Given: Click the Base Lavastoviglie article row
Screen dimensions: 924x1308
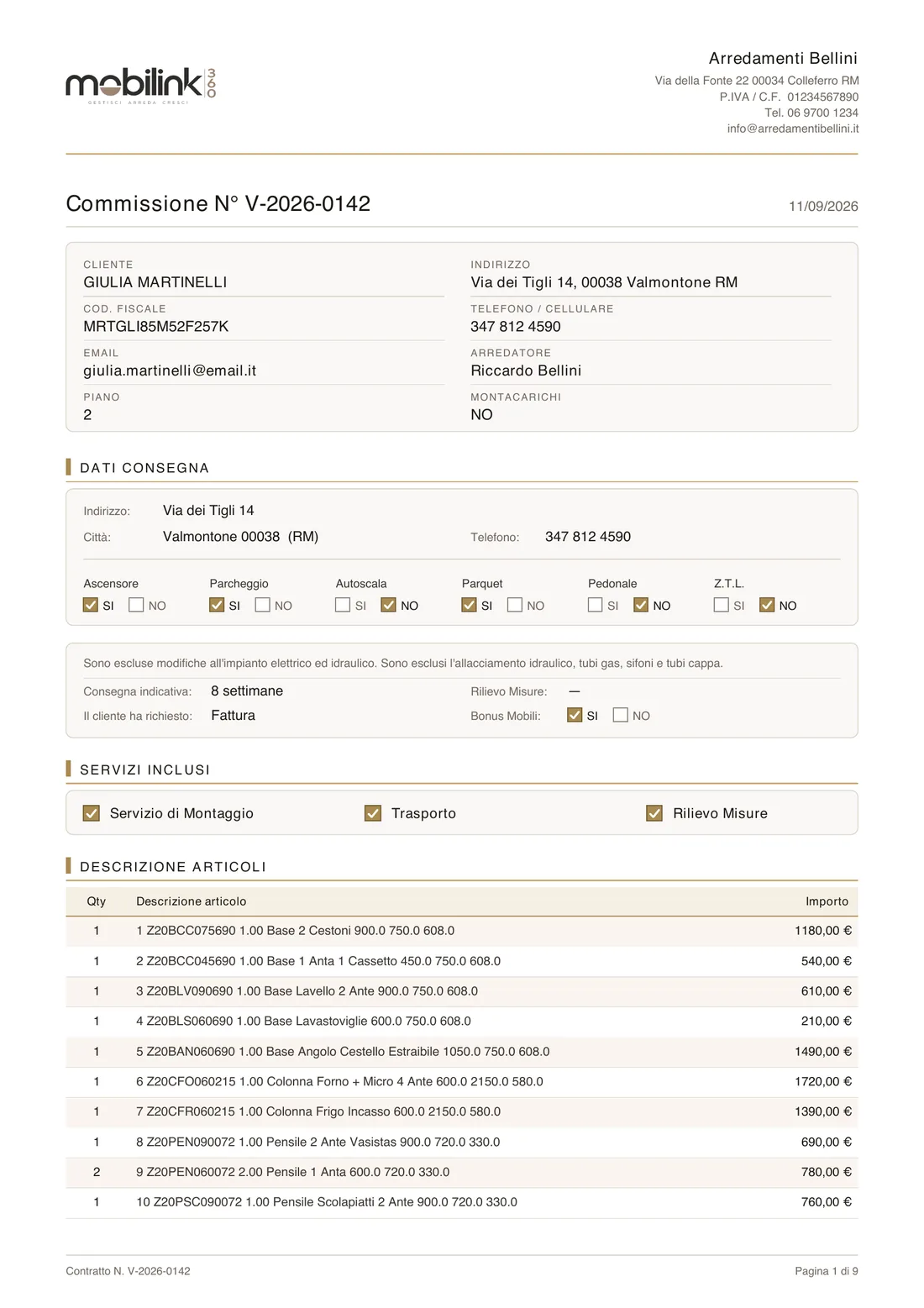Looking at the screenshot, I should tap(462, 1022).
